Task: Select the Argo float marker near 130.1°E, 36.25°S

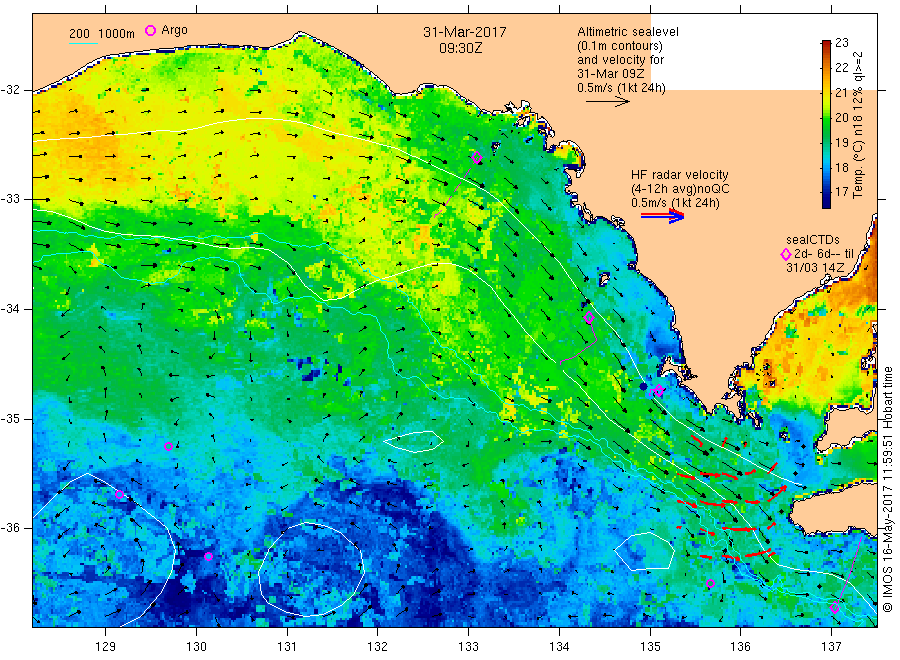Action: pos(208,556)
